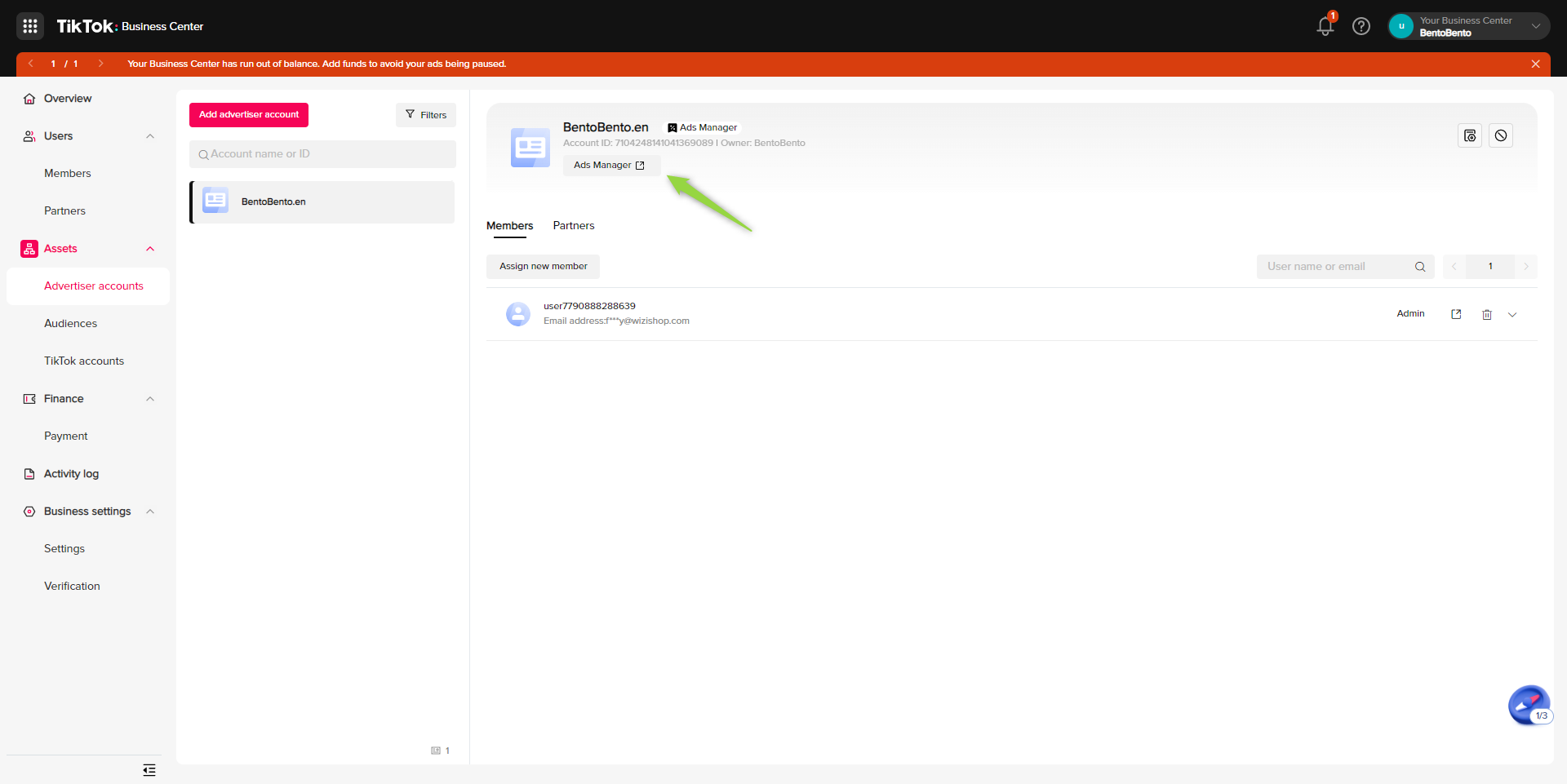Click the page number 1 field
Screen dimensions: 1567x784
pos(1490,267)
